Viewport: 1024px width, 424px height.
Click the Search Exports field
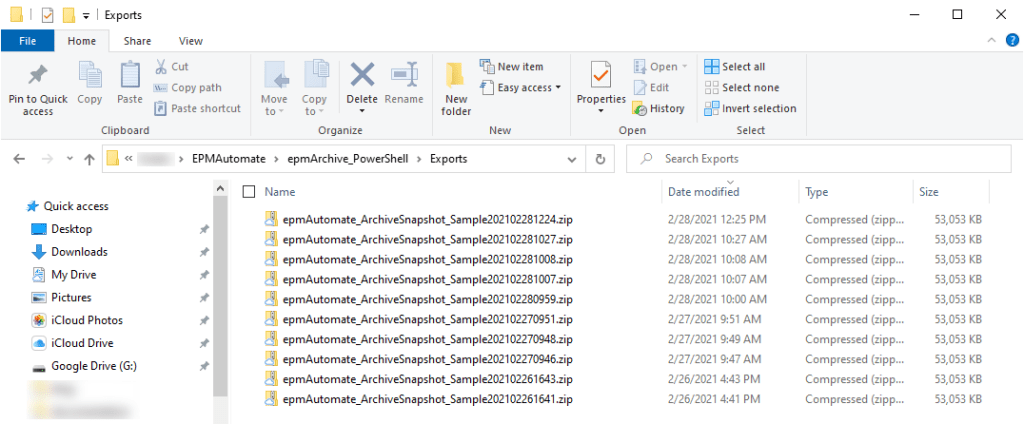820,159
